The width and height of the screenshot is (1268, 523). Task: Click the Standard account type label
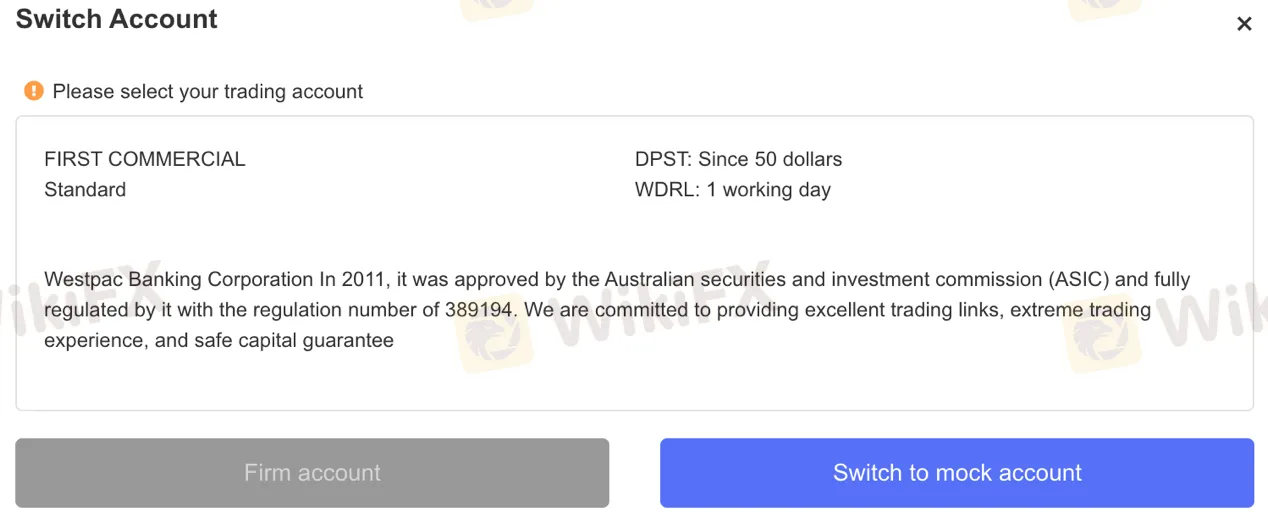(85, 190)
